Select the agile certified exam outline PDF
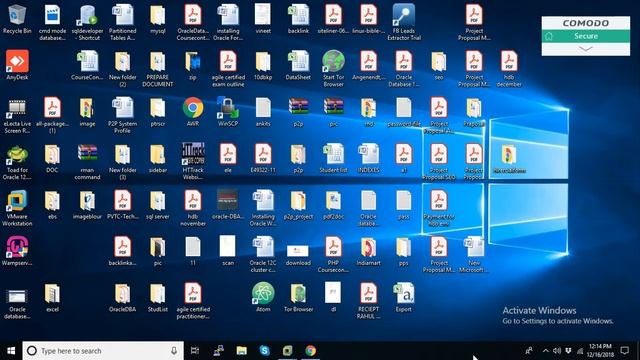Viewport: 640px width, 360px height. pyautogui.click(x=228, y=69)
